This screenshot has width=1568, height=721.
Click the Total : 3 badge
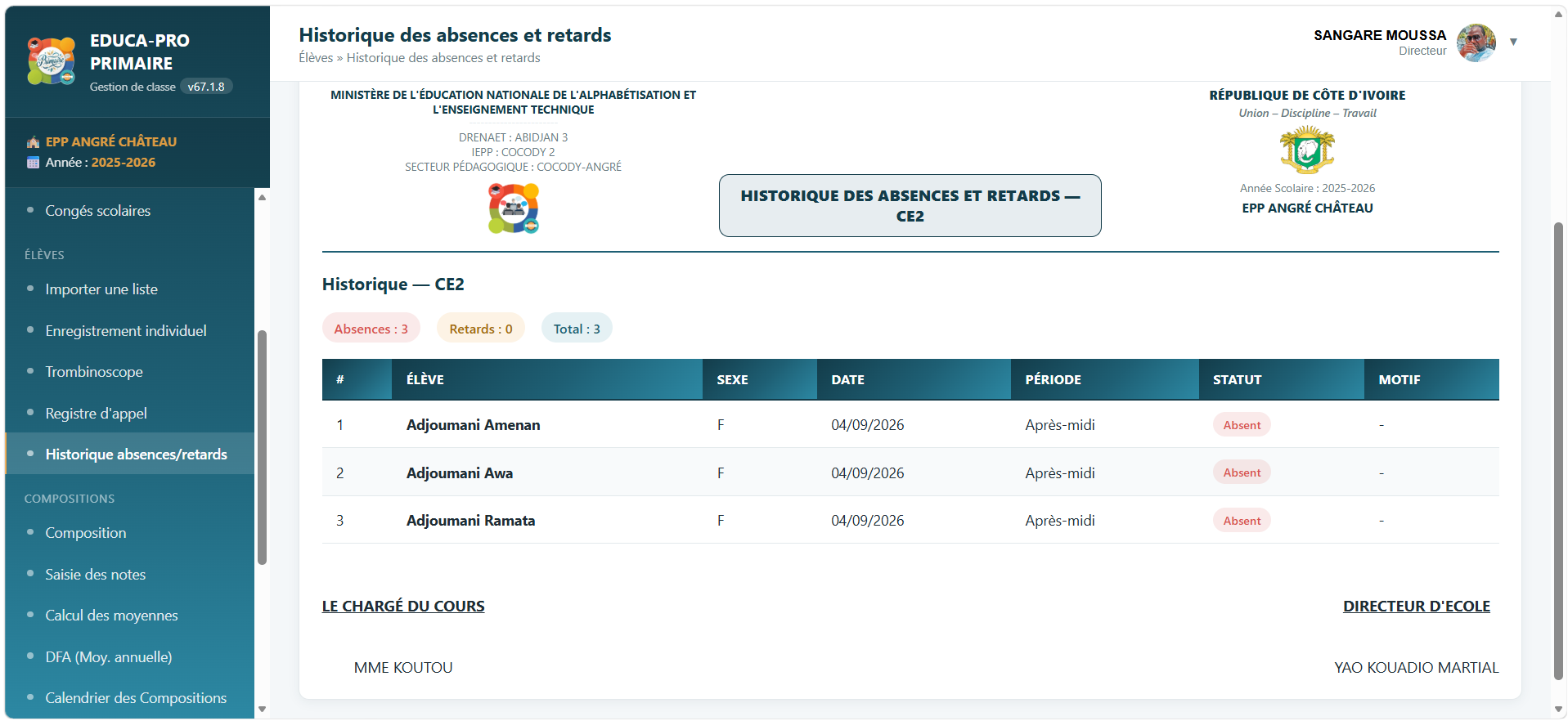point(577,329)
